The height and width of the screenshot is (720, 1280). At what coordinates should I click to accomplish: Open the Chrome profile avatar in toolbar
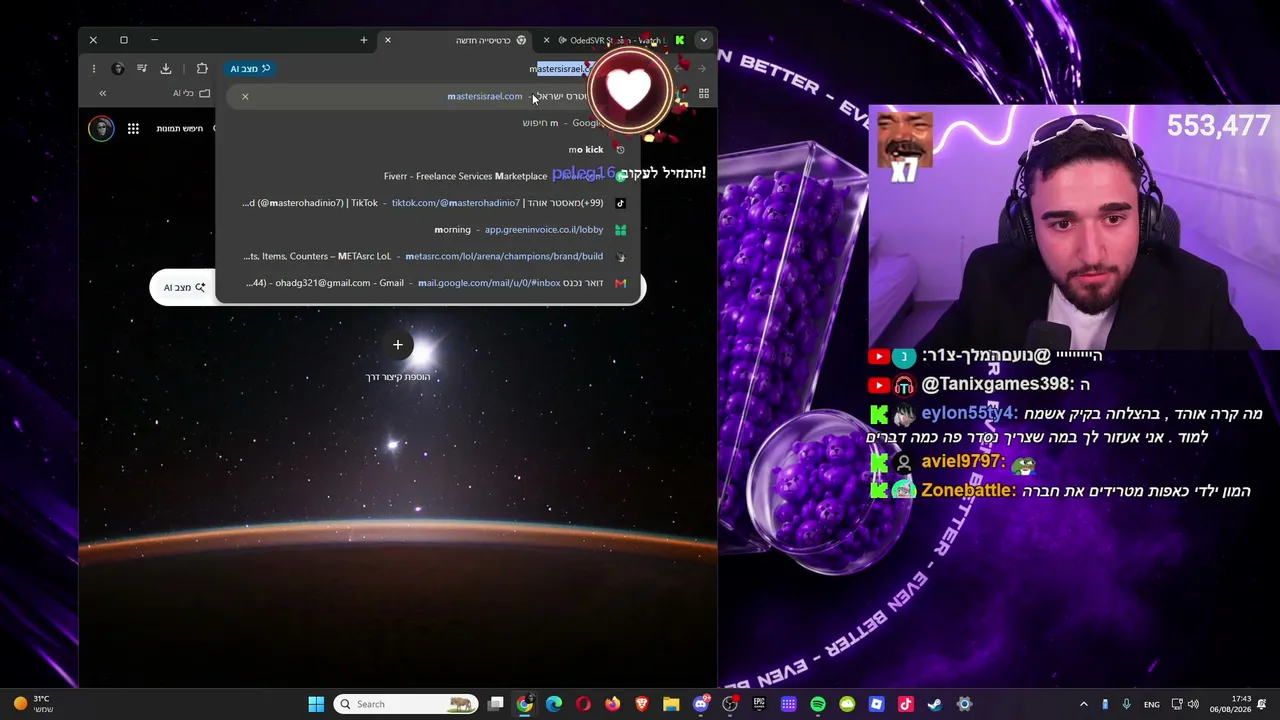click(x=118, y=69)
